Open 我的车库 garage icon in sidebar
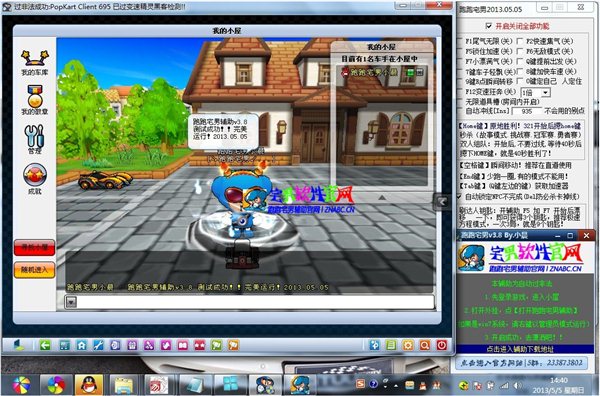This screenshot has height=396, width=600. coord(35,62)
